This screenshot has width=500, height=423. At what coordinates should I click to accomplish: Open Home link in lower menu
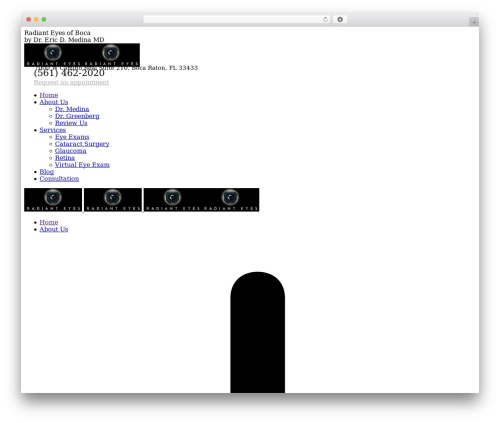[x=49, y=222]
